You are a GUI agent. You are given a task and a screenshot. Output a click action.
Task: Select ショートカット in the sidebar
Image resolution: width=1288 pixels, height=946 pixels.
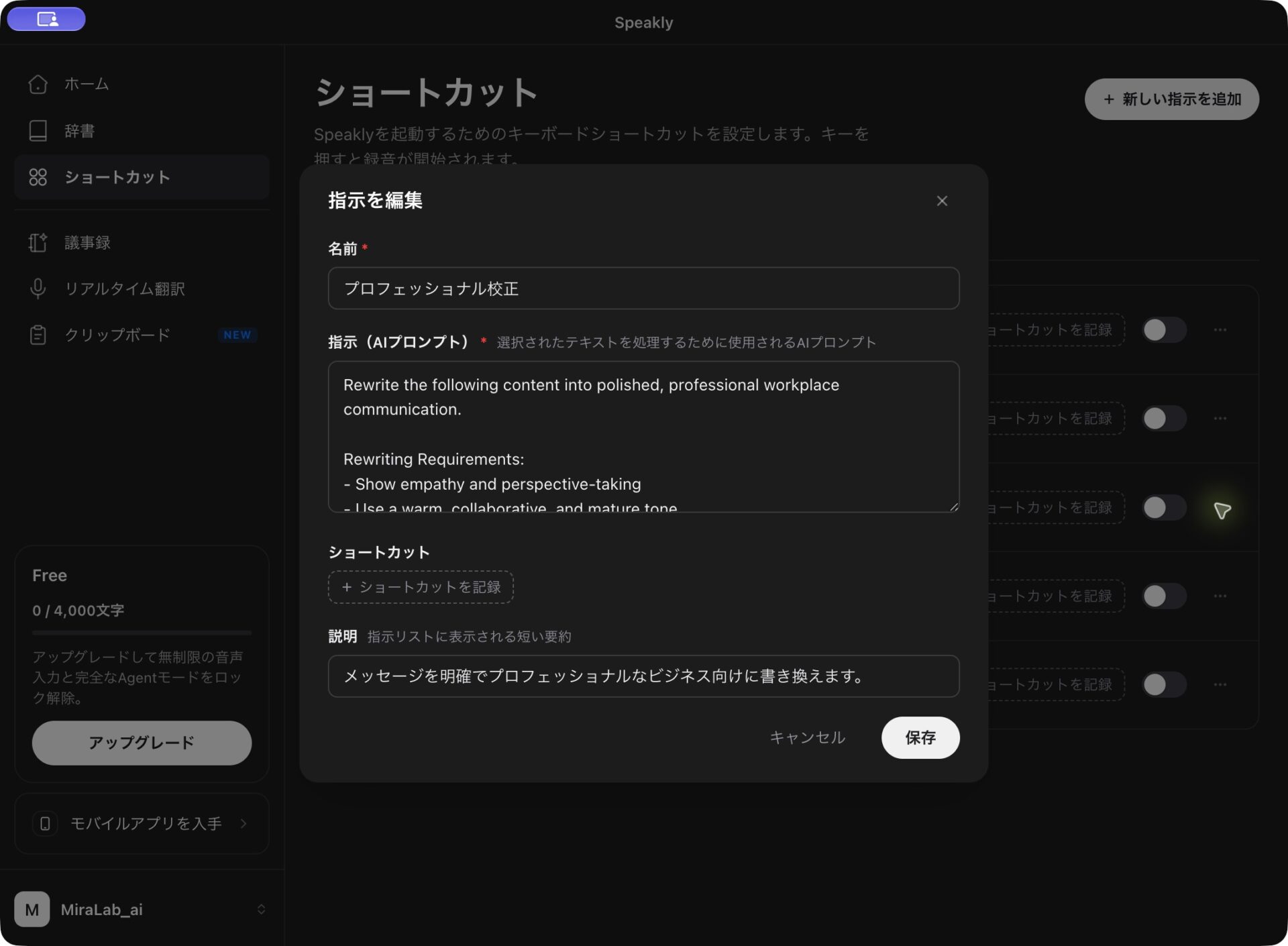point(142,177)
